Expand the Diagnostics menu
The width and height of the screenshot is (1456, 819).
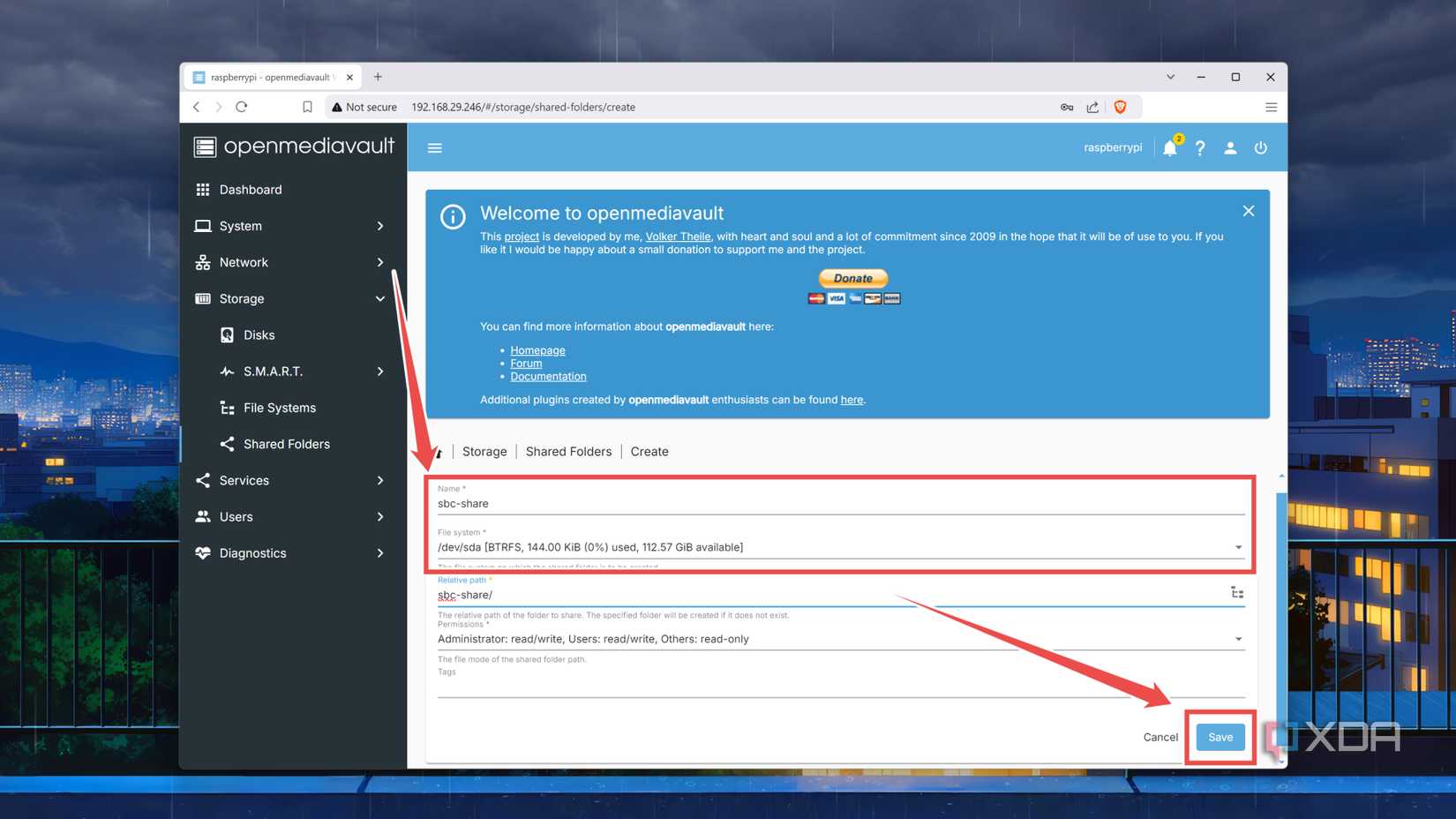pos(291,553)
